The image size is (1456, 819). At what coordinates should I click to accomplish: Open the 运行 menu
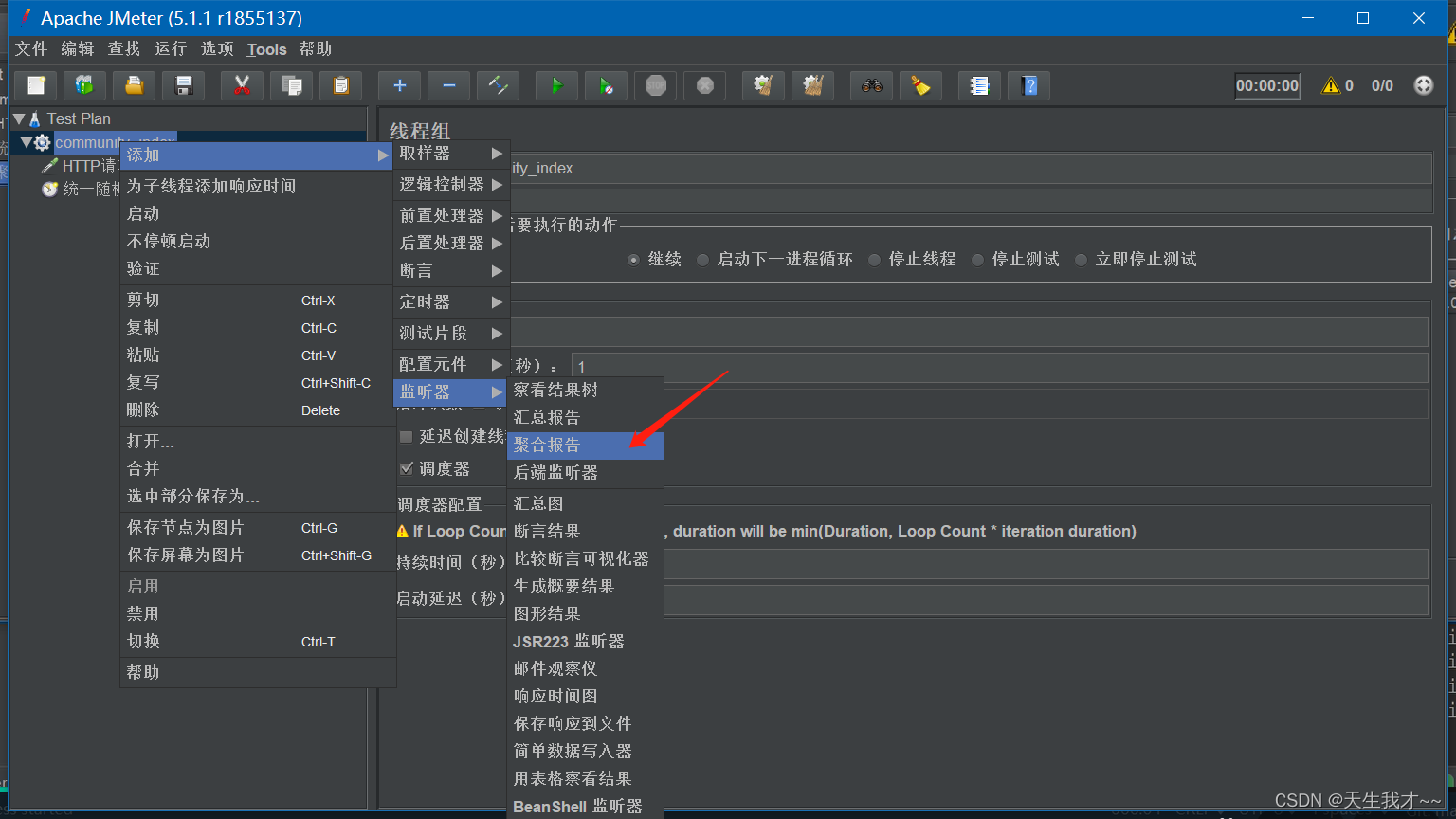pos(171,48)
